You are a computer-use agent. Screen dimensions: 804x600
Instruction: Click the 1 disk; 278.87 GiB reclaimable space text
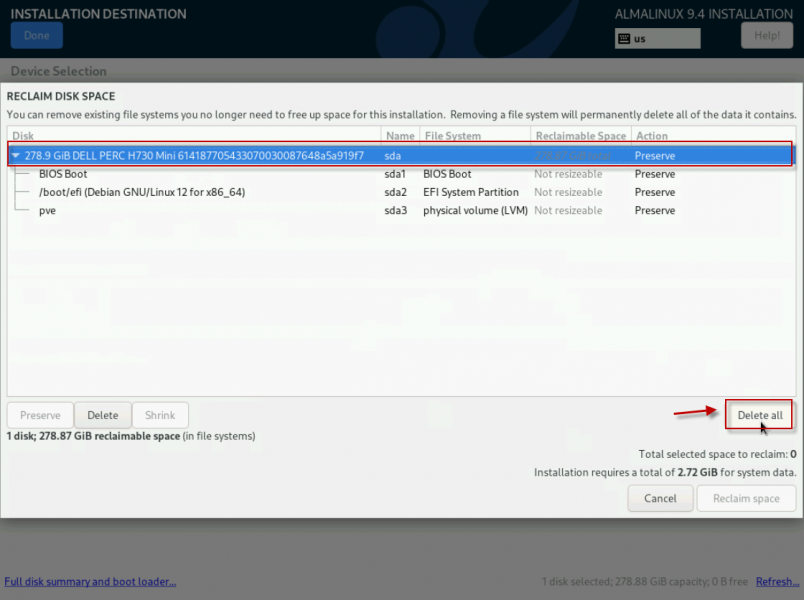click(x=131, y=436)
